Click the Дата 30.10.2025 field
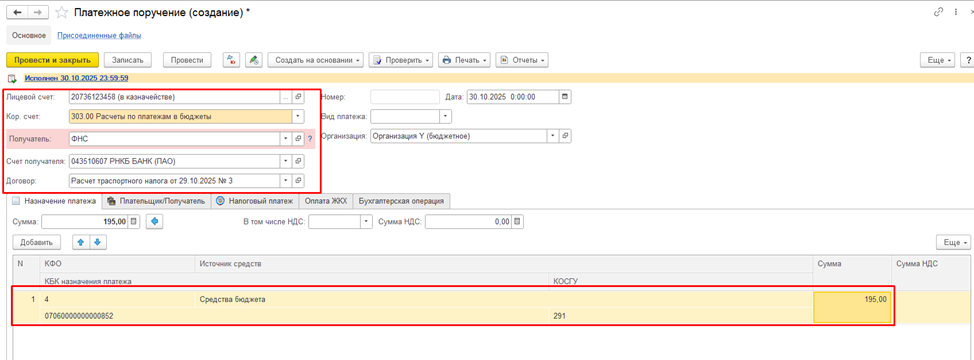 click(512, 97)
